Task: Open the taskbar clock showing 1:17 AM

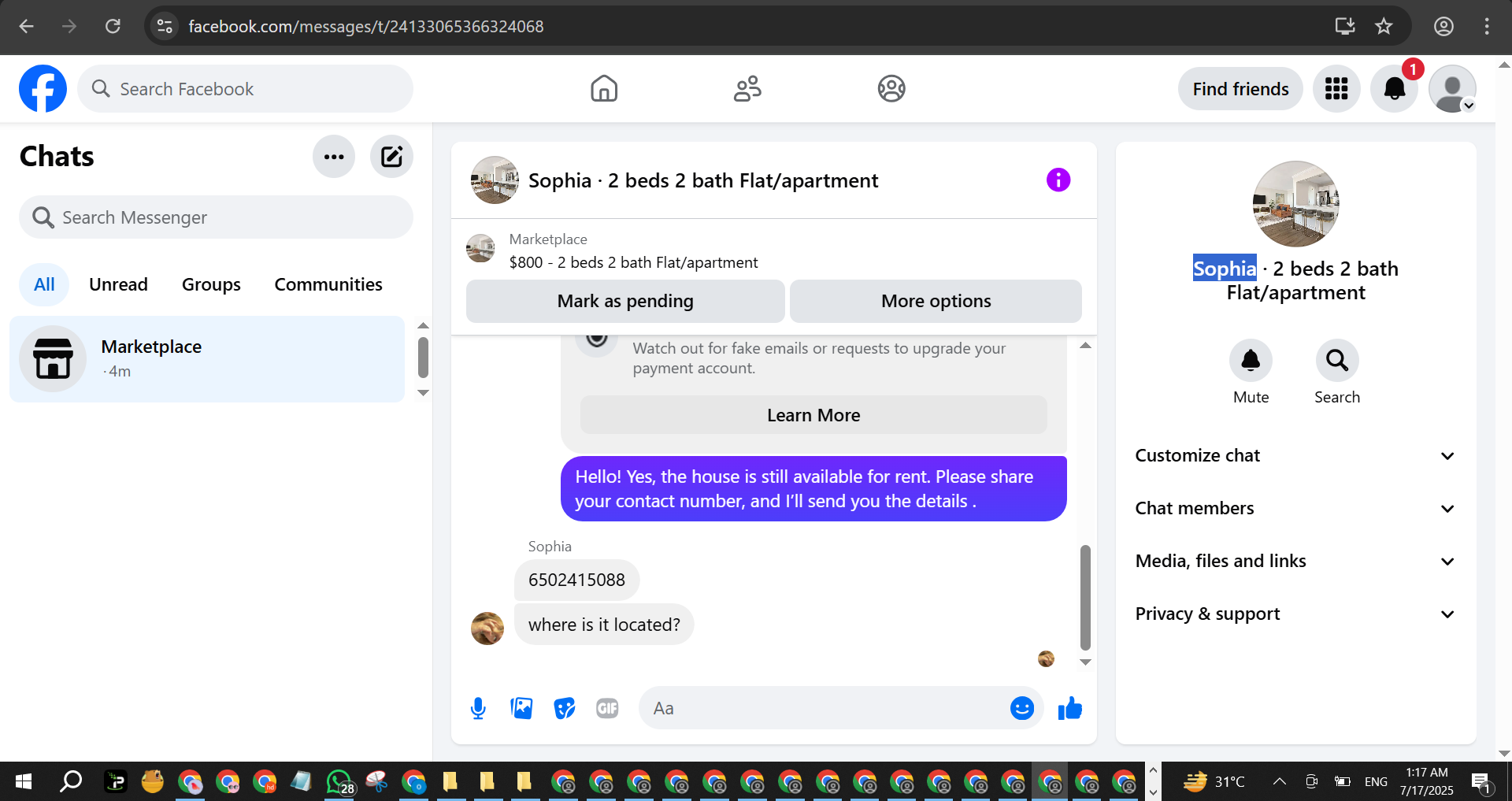Action: click(1427, 781)
